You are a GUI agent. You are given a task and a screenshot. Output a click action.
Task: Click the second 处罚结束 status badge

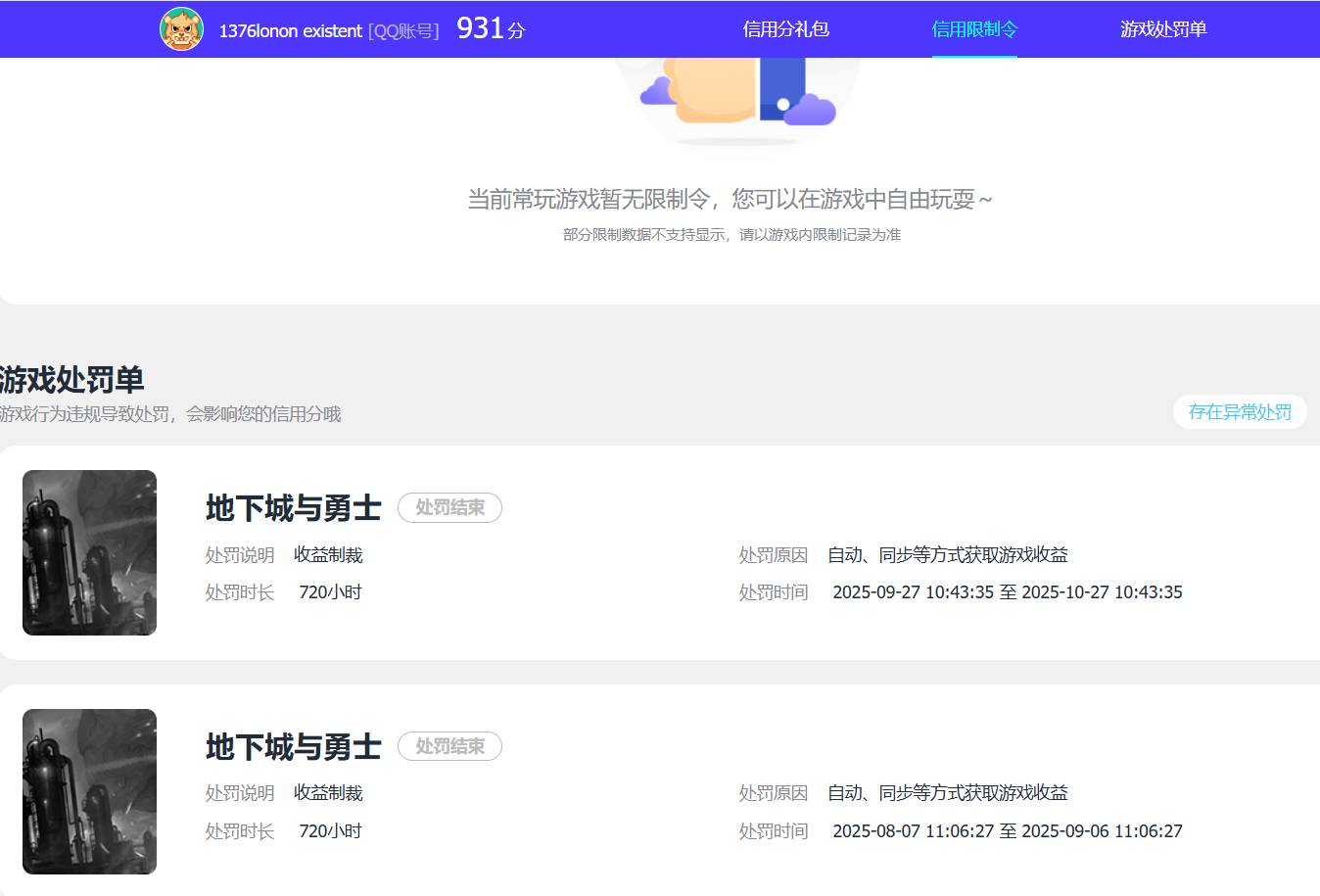pos(449,746)
